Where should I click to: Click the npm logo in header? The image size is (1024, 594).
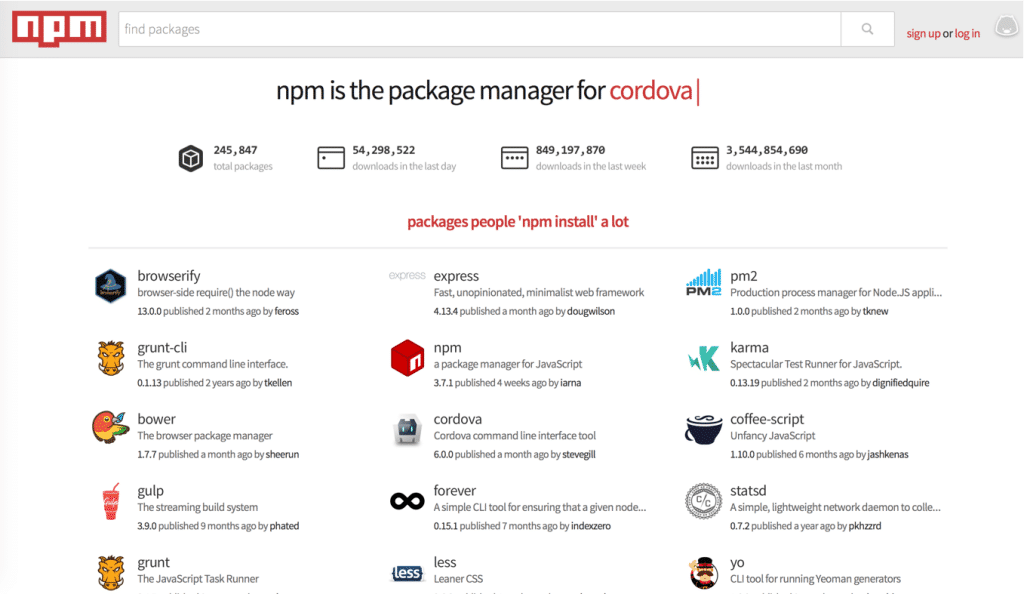click(x=59, y=29)
